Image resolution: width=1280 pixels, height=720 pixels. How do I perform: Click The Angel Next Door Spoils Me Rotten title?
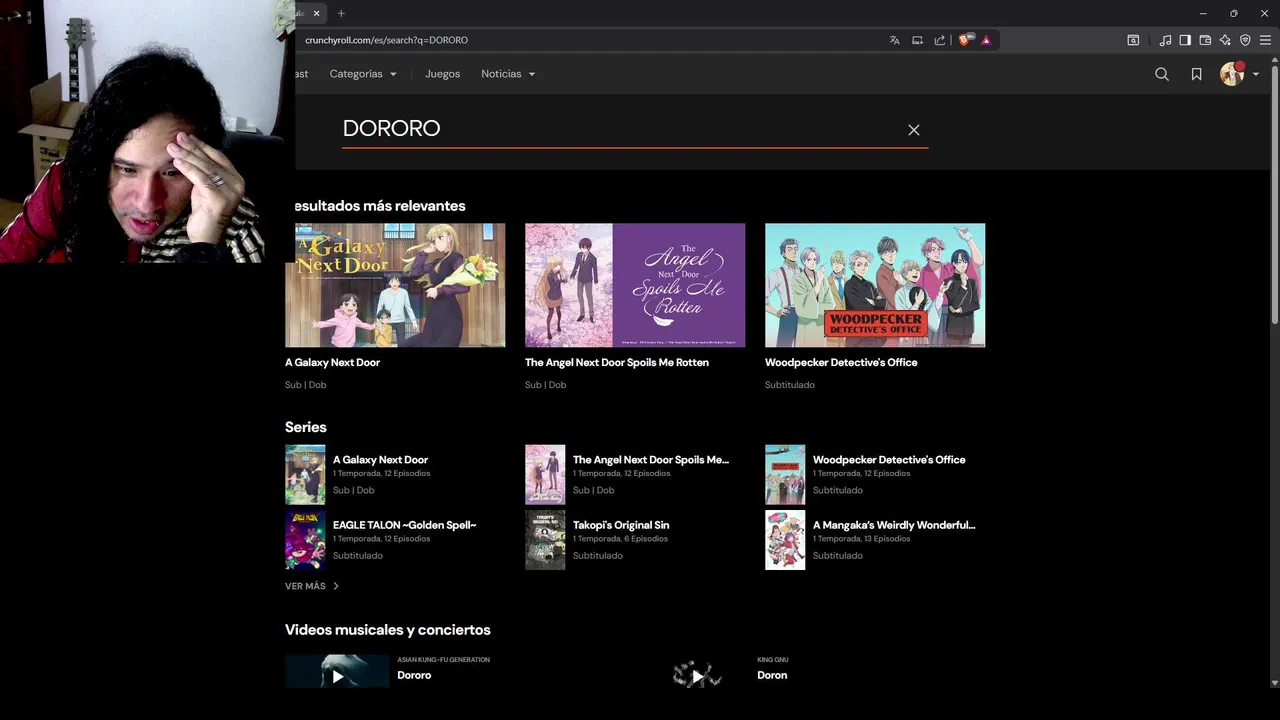(617, 363)
